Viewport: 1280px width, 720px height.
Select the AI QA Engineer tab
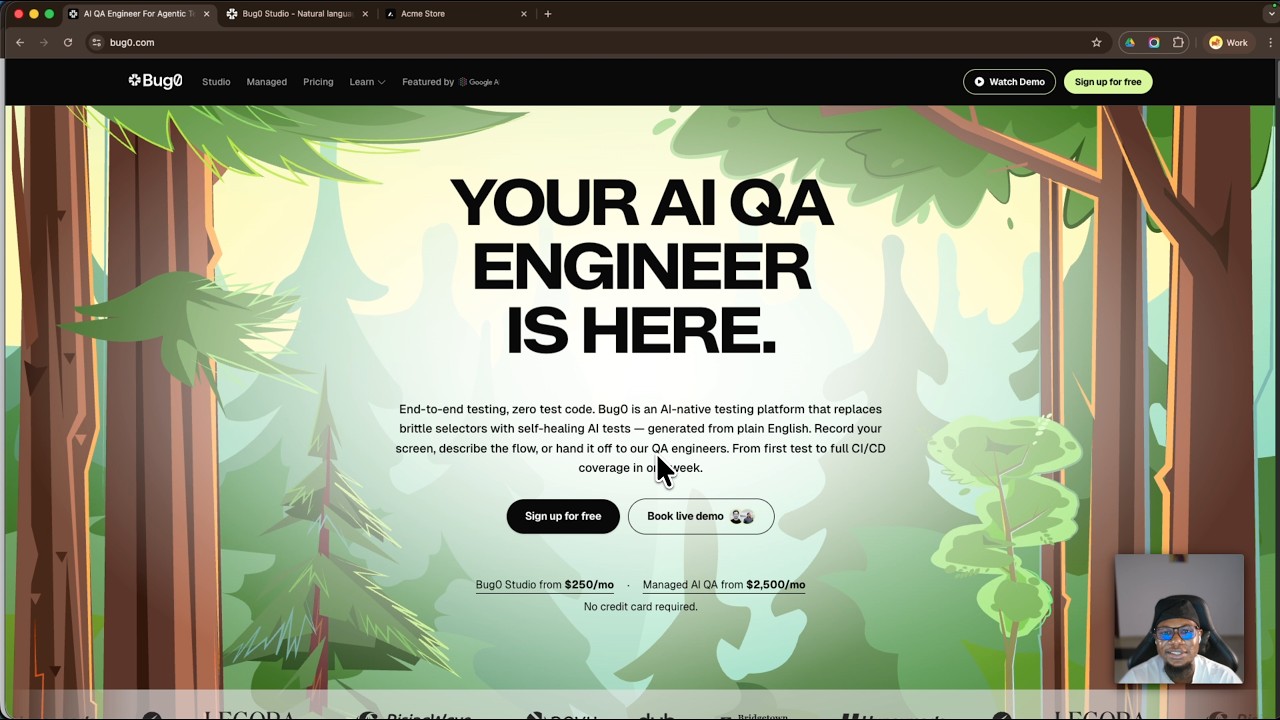[138, 14]
